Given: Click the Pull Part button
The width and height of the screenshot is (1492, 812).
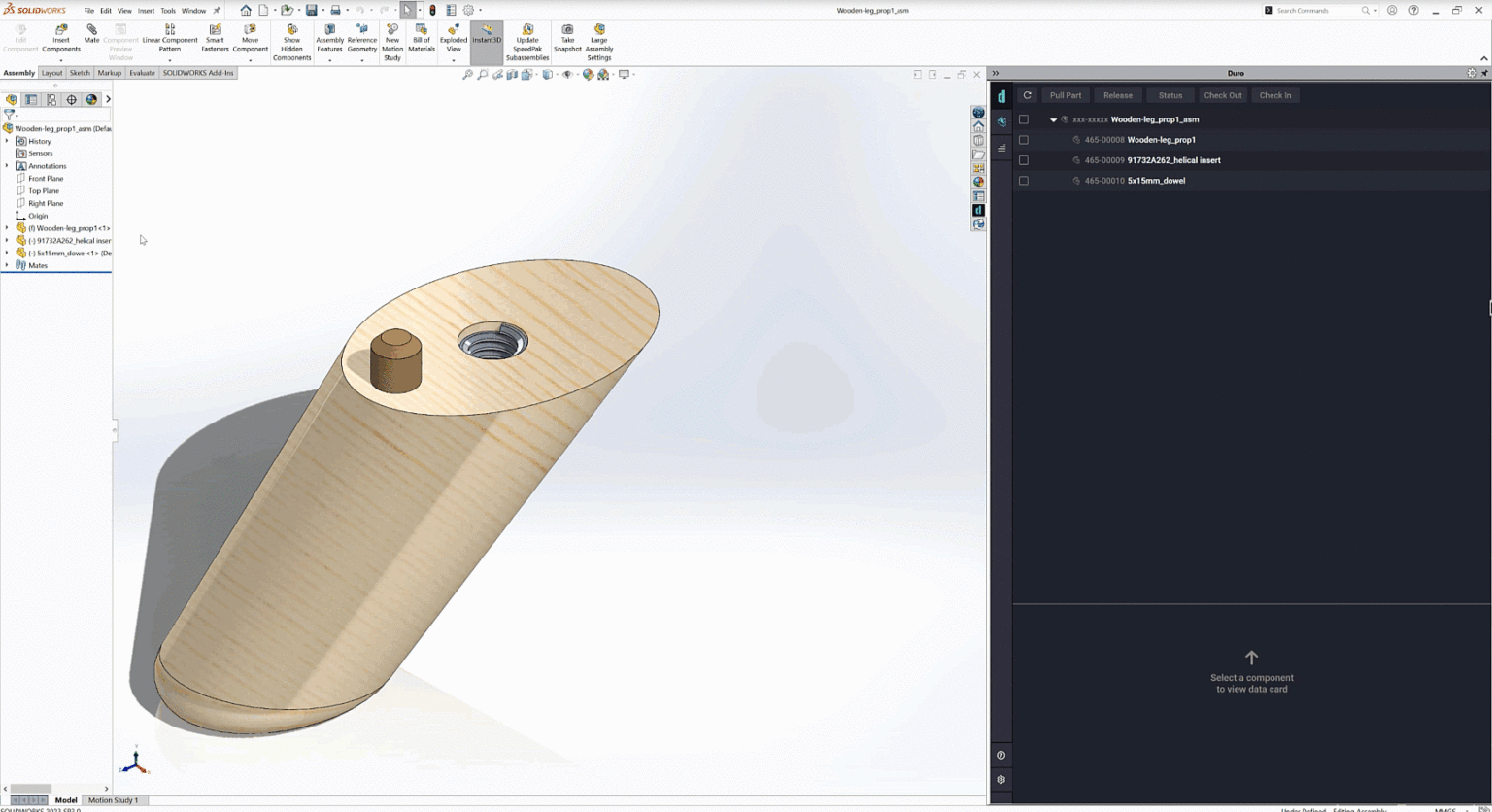Looking at the screenshot, I should (x=1065, y=95).
